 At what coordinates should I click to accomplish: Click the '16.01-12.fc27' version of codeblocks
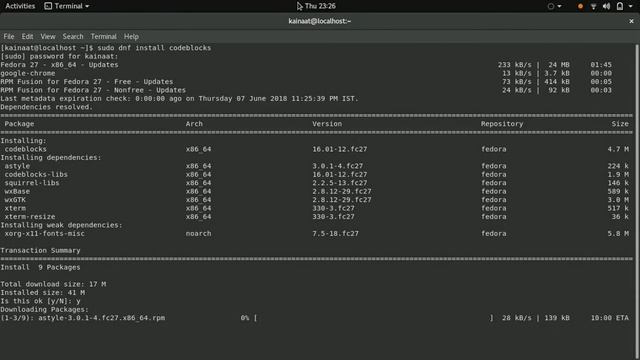point(340,149)
